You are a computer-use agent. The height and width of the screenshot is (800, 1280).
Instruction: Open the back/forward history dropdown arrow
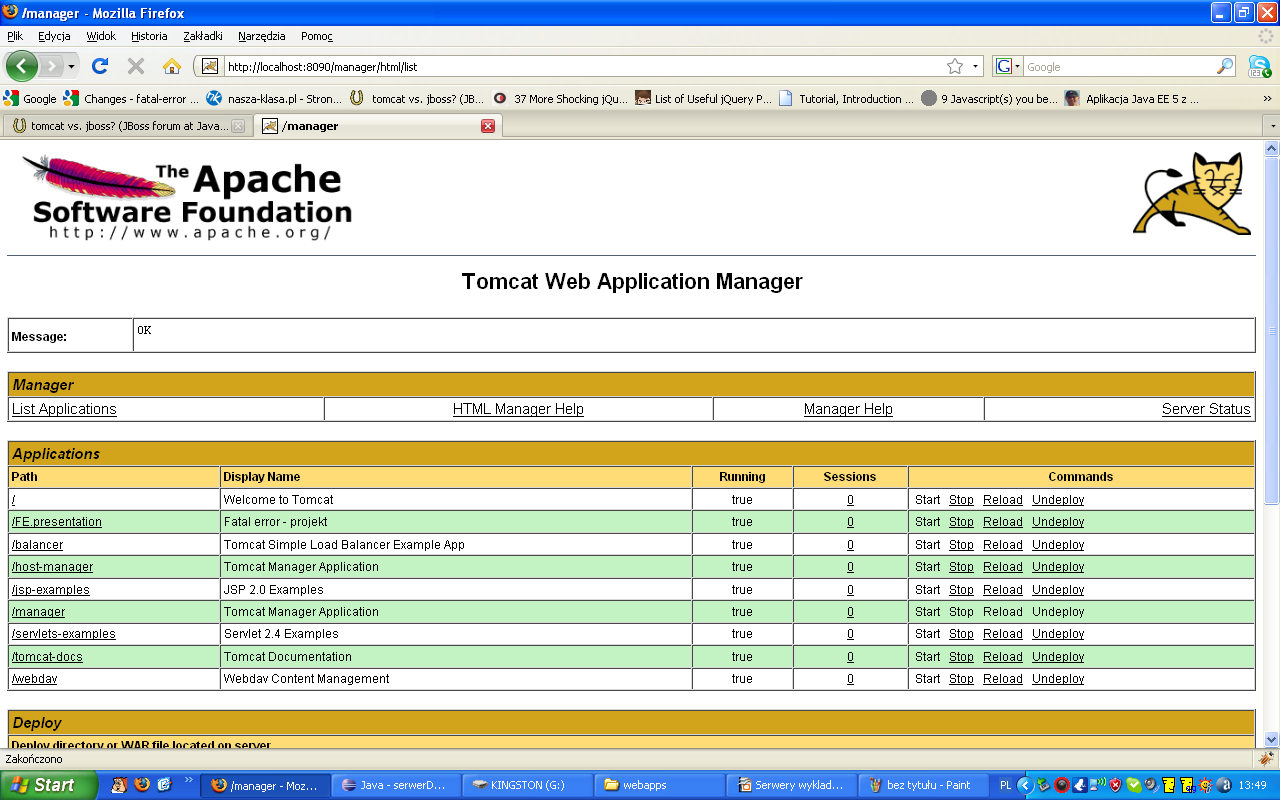point(71,66)
